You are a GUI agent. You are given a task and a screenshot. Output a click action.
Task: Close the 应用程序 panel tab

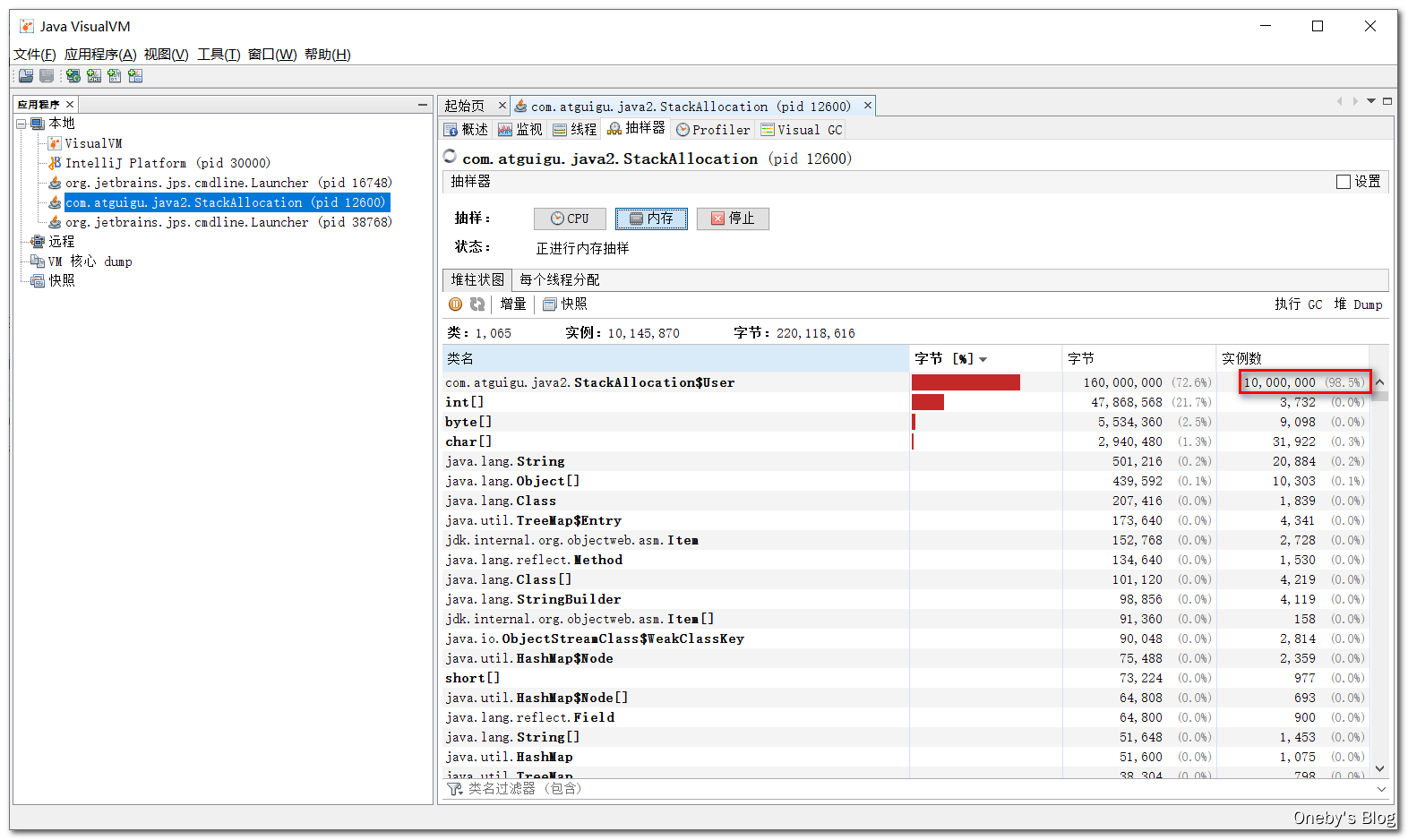[70, 105]
